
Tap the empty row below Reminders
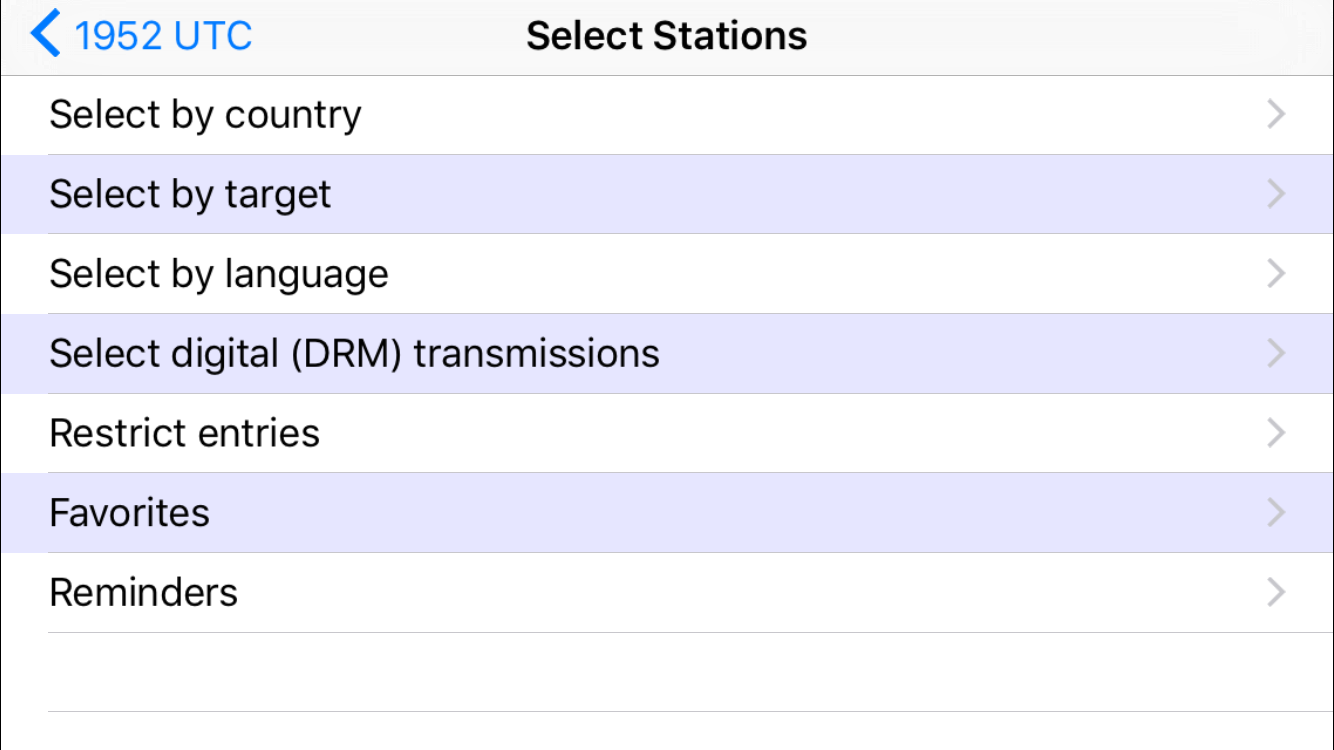[x=667, y=670]
